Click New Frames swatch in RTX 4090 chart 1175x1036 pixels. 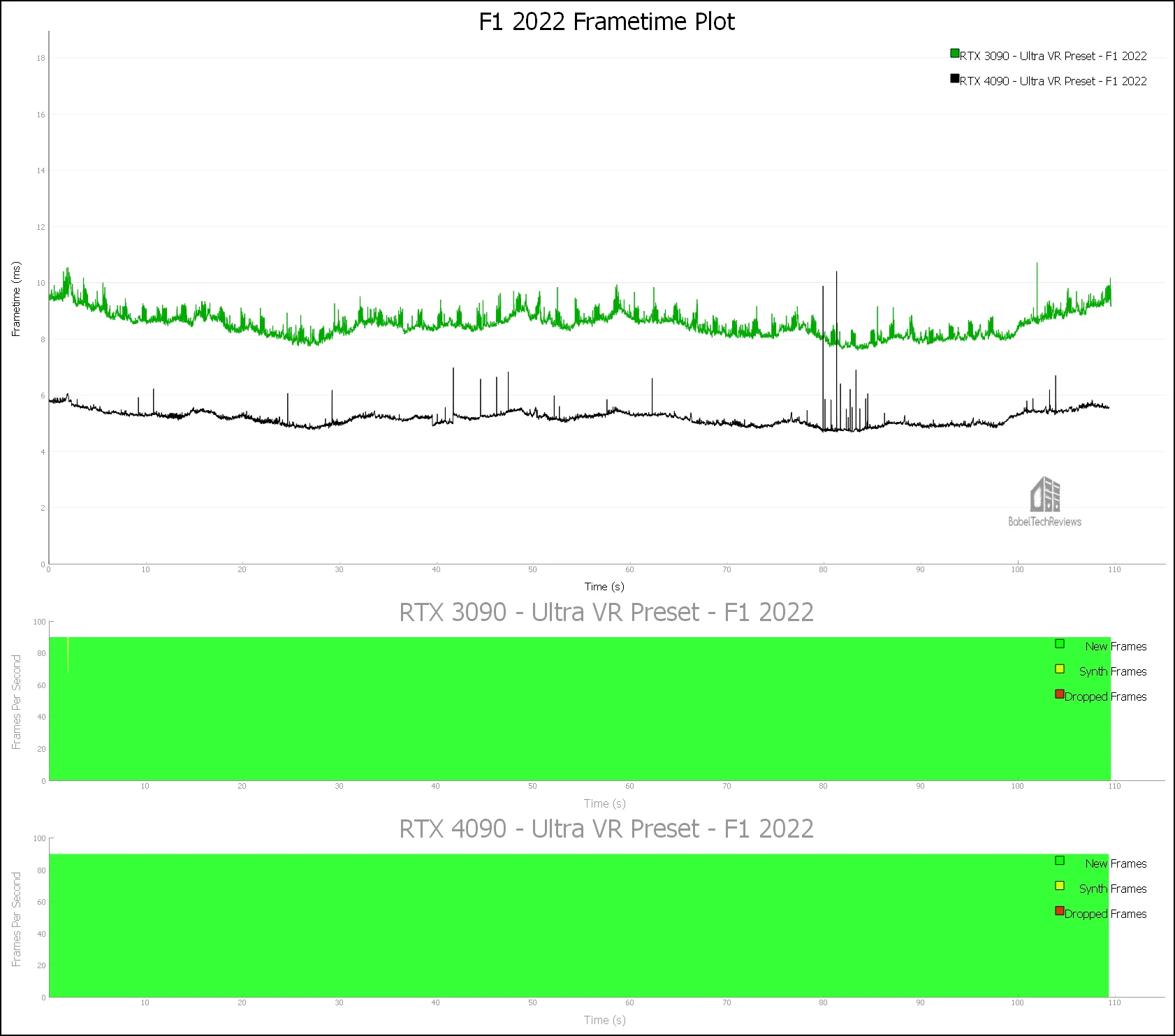pyautogui.click(x=1060, y=861)
